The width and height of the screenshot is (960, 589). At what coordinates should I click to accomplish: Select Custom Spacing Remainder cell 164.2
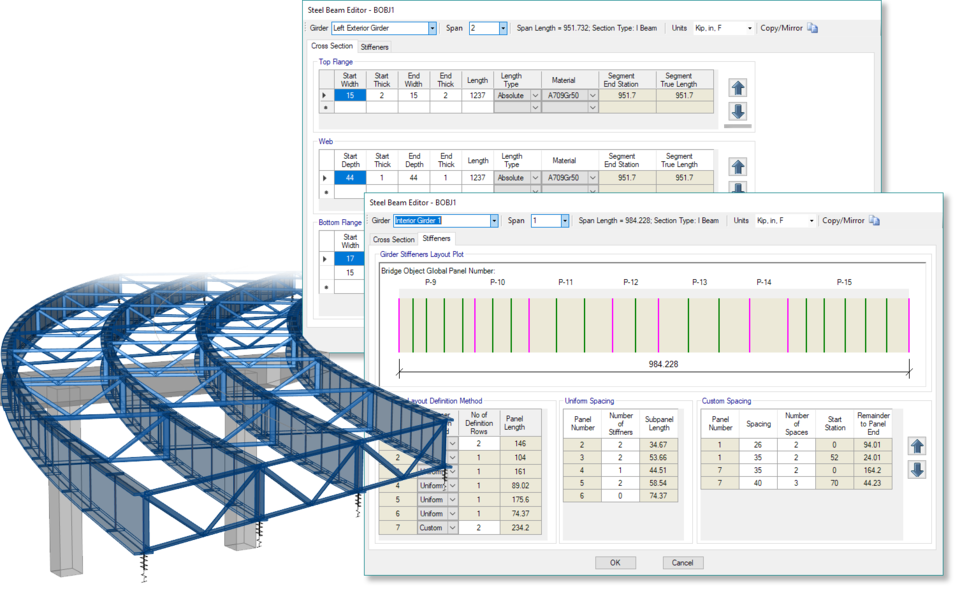tap(872, 470)
